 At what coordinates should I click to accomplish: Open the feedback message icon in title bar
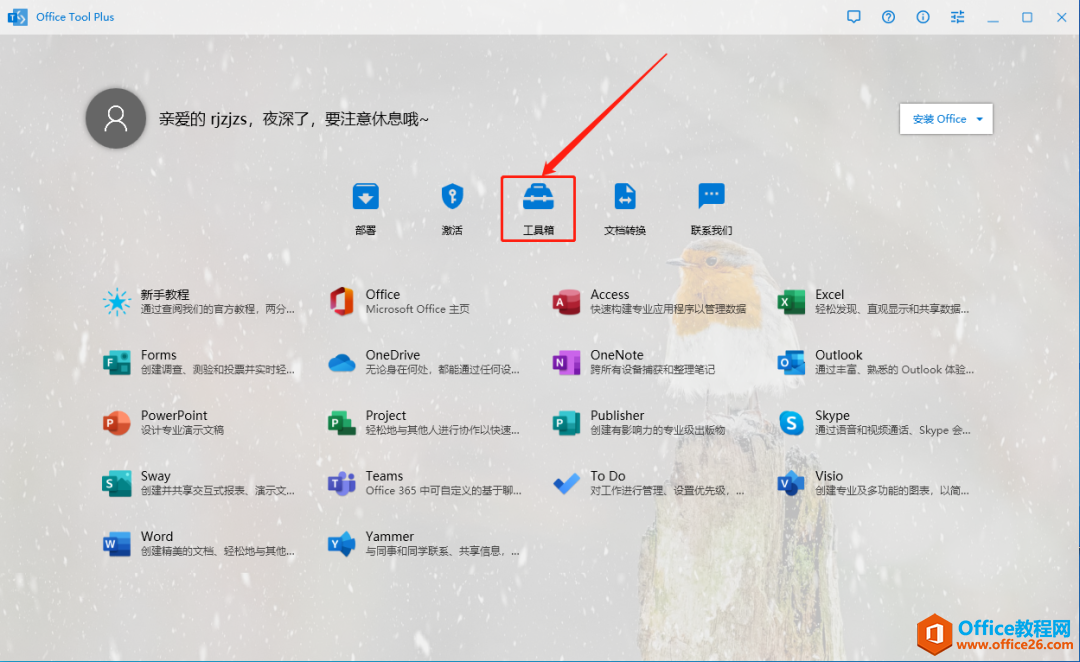(x=853, y=17)
